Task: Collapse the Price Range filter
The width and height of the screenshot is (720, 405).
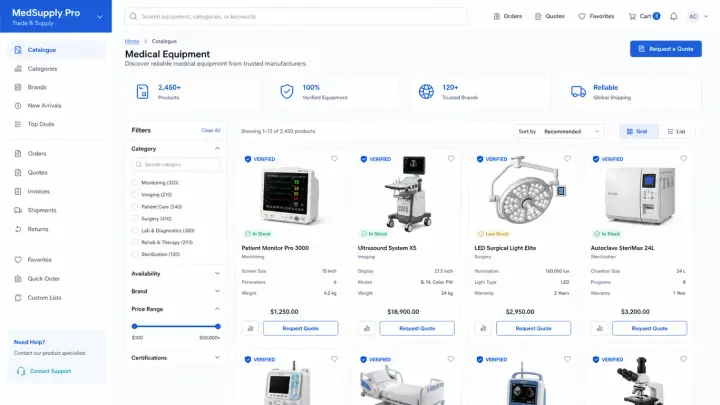Action: coord(217,309)
